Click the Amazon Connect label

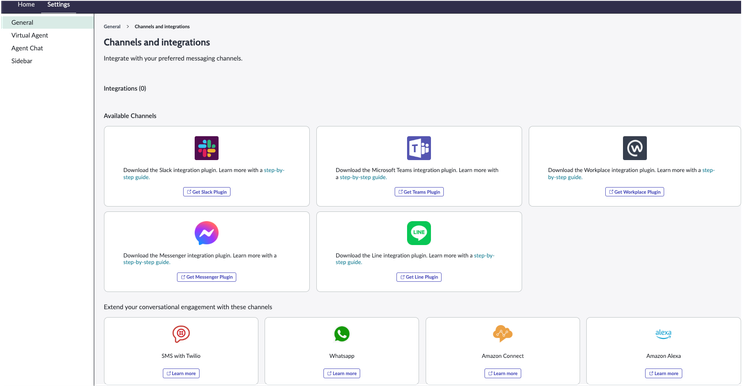coord(503,356)
